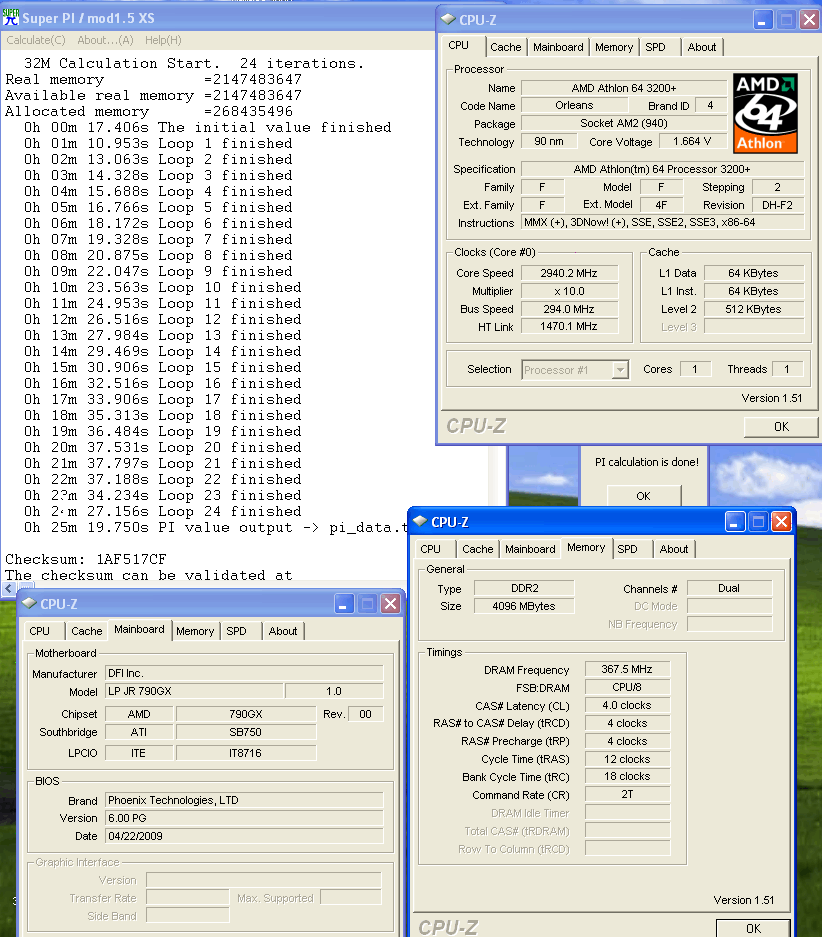
Task: Switch to Memory tab in top CPU-Z window
Action: coord(614,47)
